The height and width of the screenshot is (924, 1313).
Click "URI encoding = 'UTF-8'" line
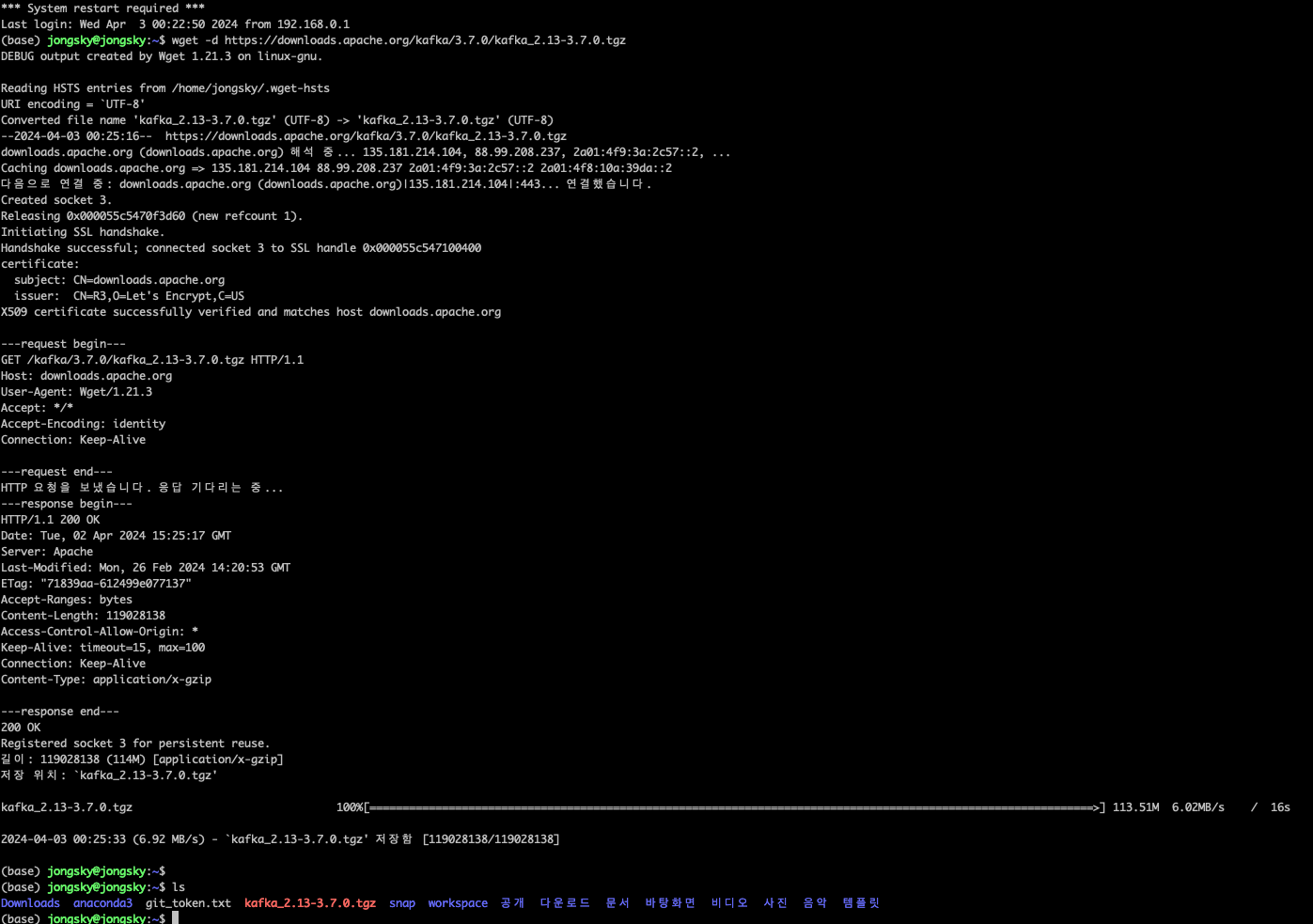pos(73,104)
